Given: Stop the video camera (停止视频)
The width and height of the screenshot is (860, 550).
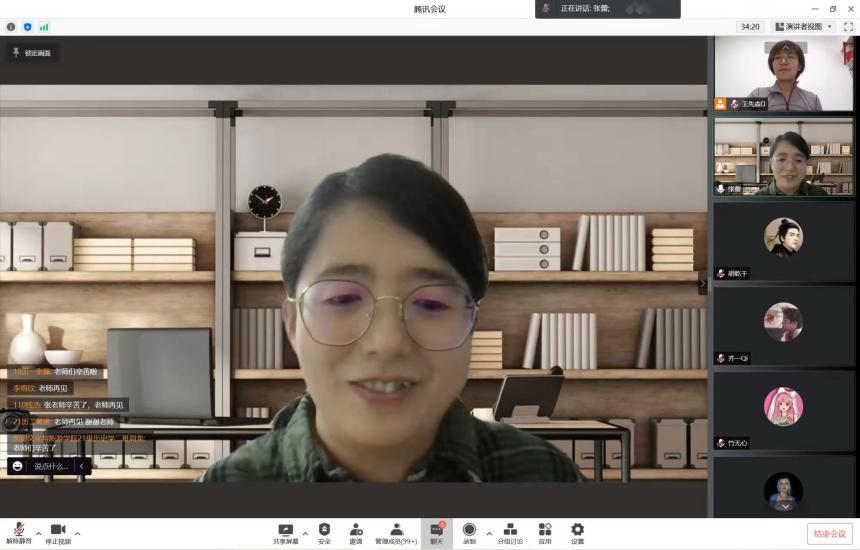Looking at the screenshot, I should 58,531.
